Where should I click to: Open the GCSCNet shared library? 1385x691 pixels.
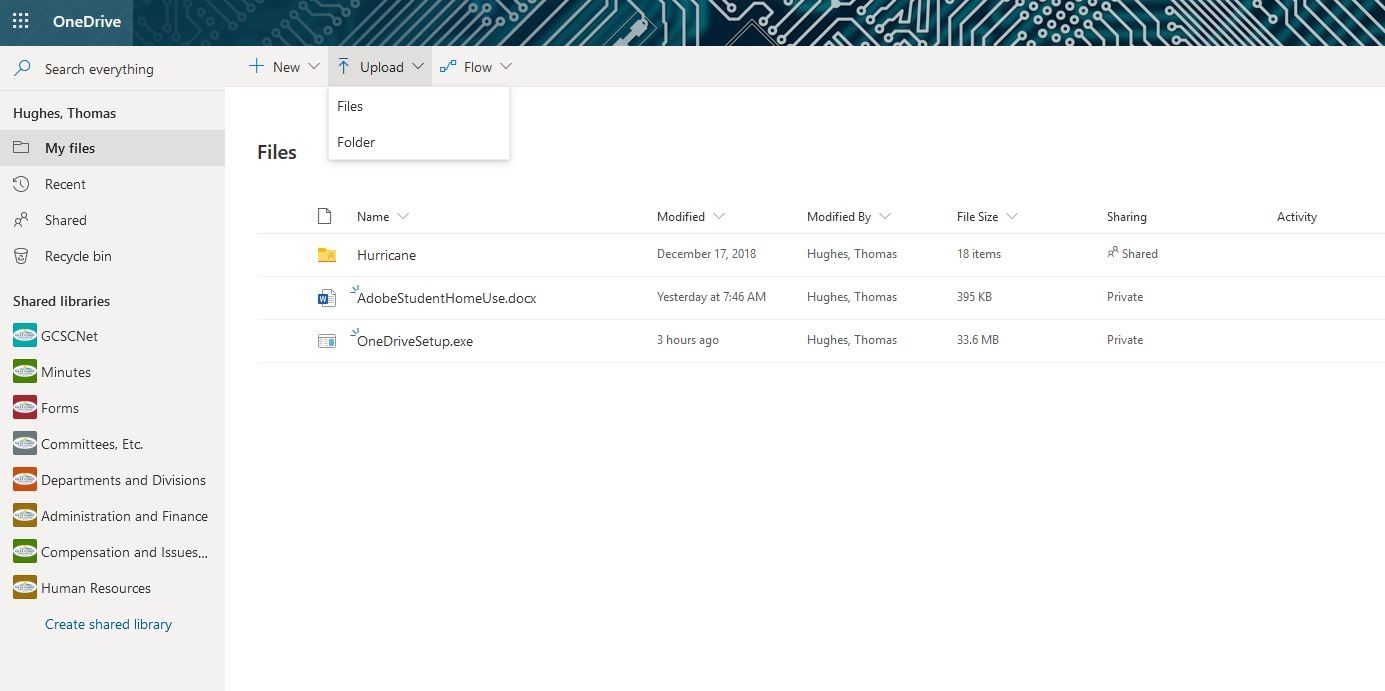pos(112,336)
